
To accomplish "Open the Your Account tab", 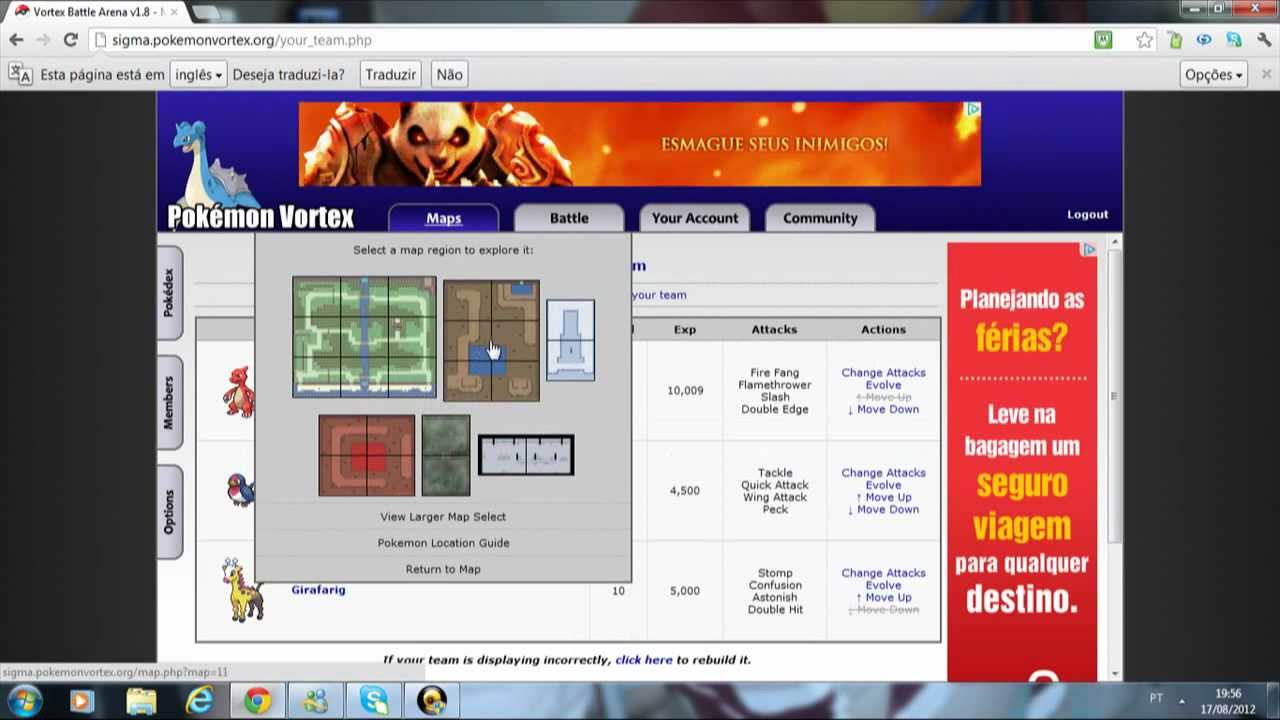I will [695, 218].
